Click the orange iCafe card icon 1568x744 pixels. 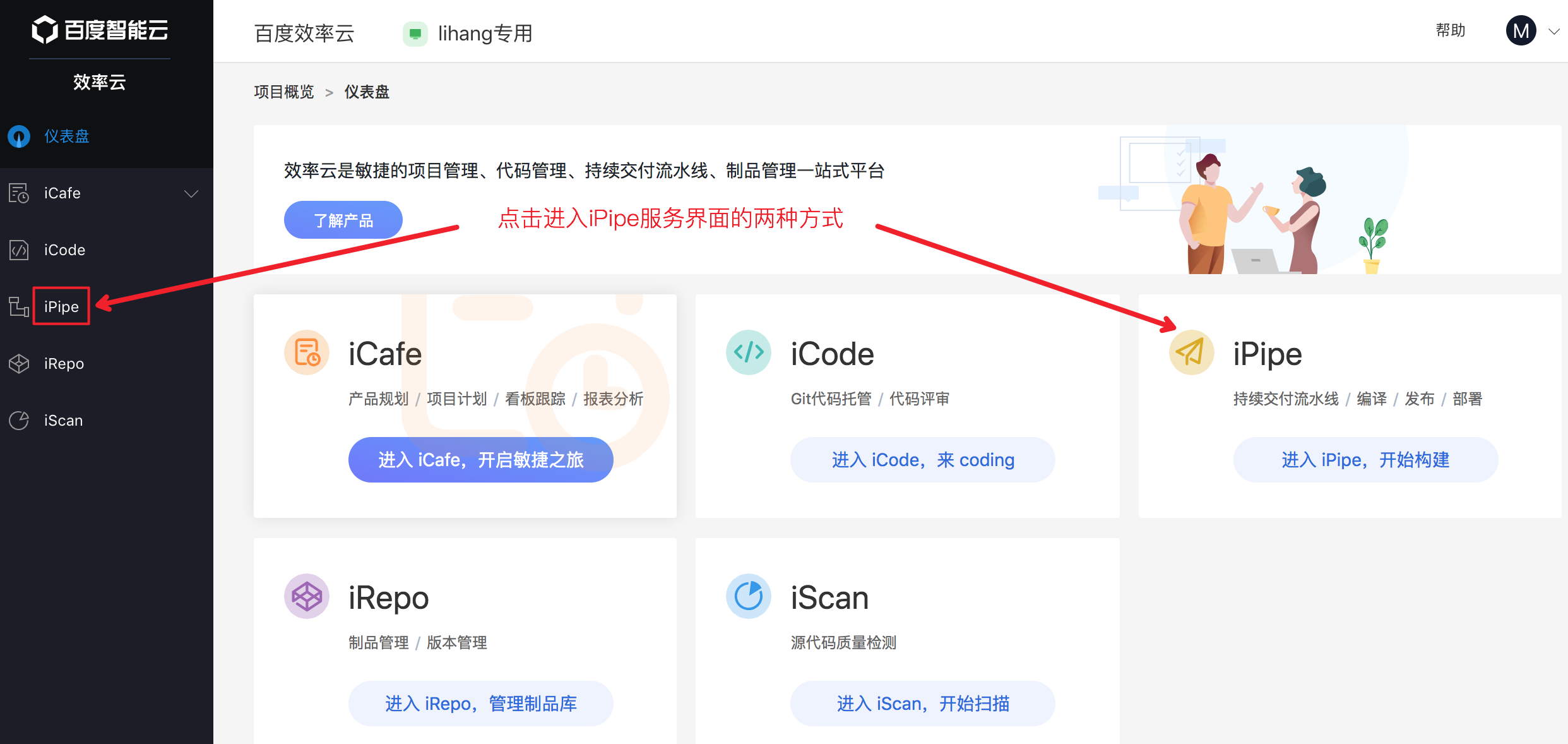[x=307, y=352]
